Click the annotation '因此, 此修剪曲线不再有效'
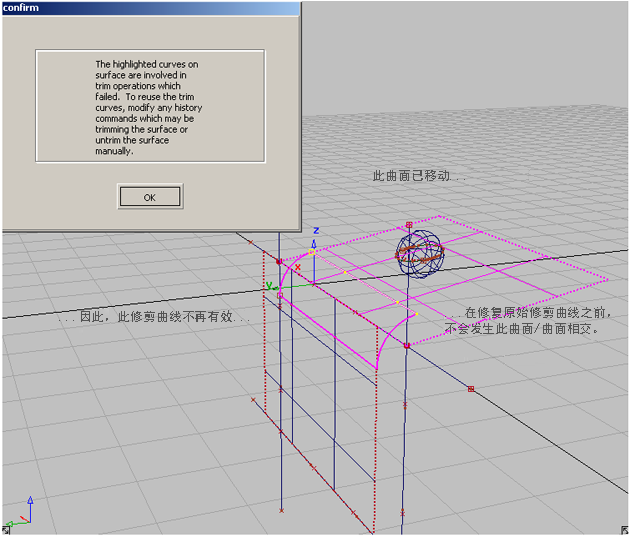This screenshot has height=537, width=630. [x=154, y=317]
